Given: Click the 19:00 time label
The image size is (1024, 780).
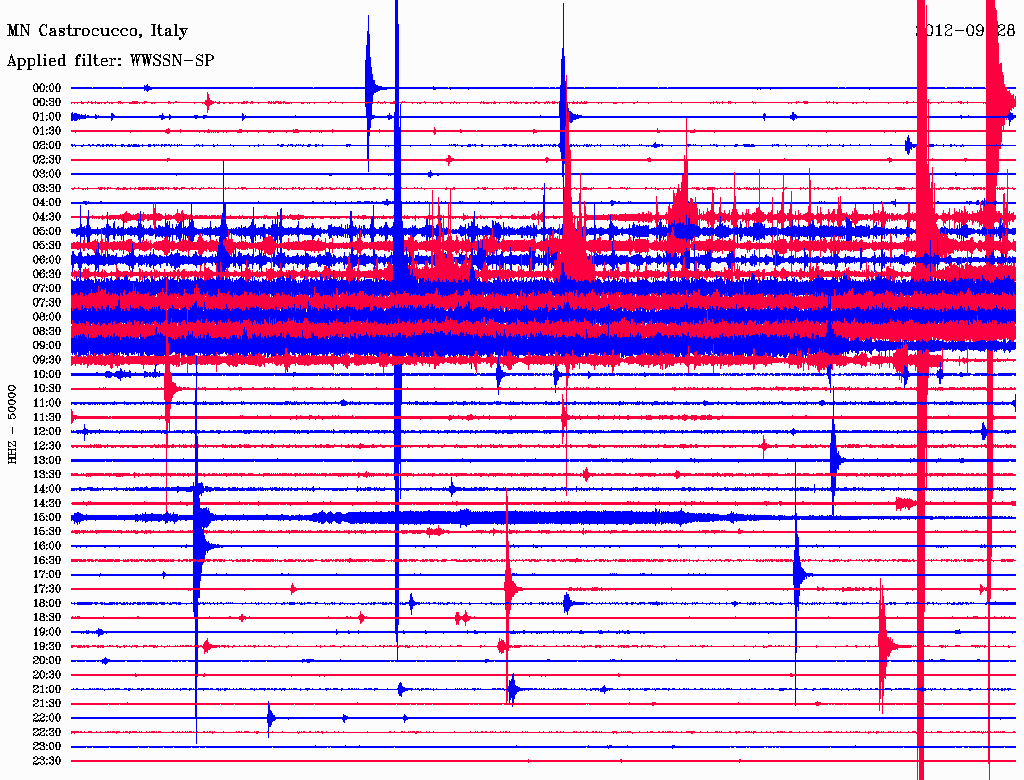Looking at the screenshot, I should [x=47, y=632].
